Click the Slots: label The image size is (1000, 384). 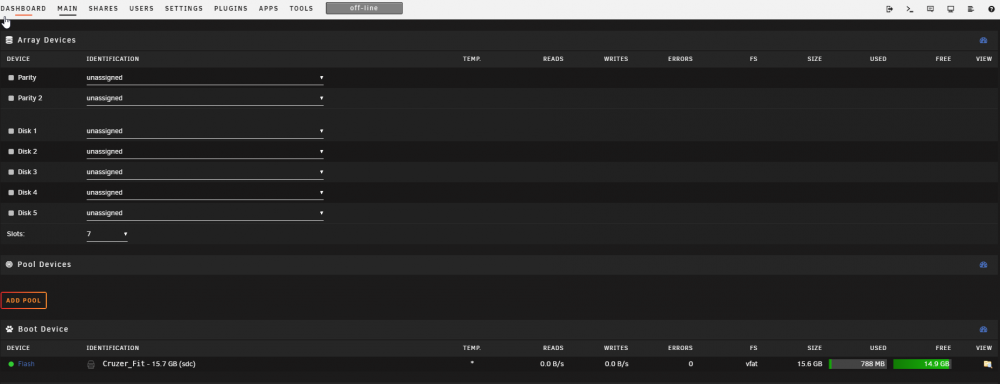(15, 234)
